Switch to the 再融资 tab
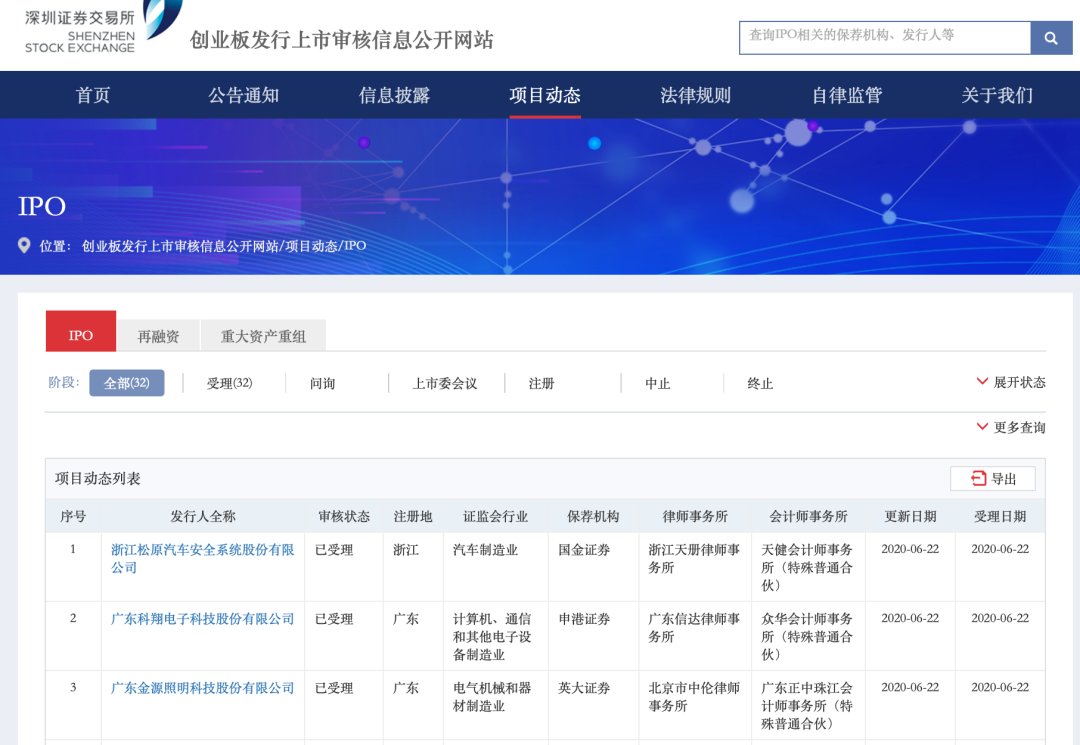The height and width of the screenshot is (745, 1080). click(x=158, y=336)
